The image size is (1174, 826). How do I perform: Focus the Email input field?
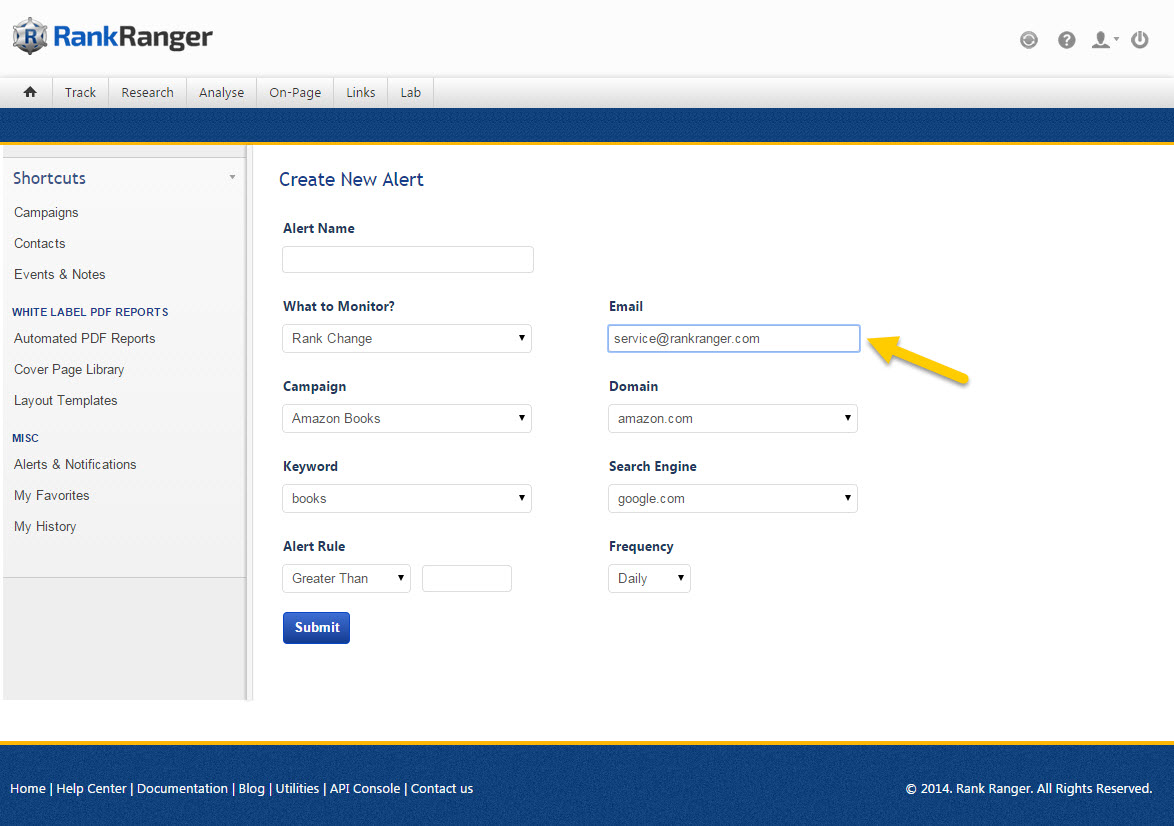click(x=733, y=338)
